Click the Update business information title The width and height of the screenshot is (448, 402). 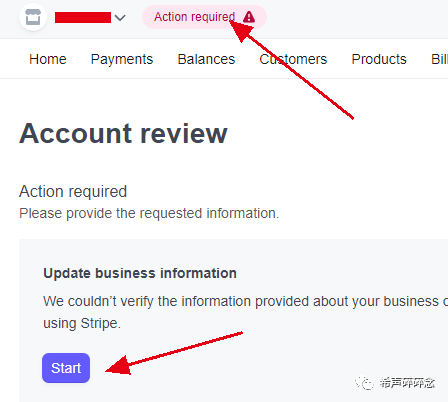(x=140, y=273)
